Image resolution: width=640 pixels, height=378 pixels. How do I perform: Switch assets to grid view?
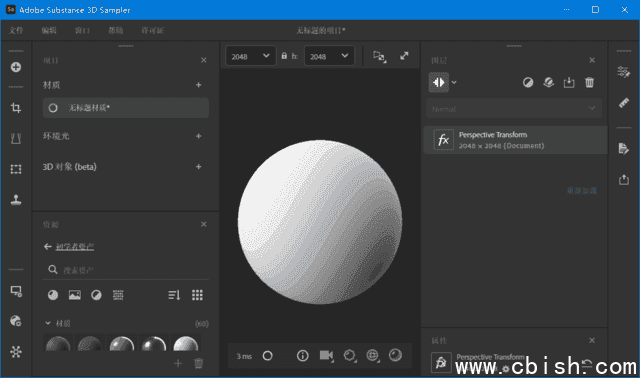point(198,295)
